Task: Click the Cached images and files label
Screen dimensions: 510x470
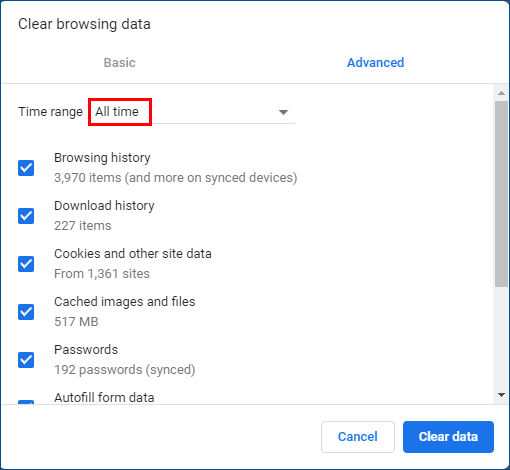Action: click(125, 302)
